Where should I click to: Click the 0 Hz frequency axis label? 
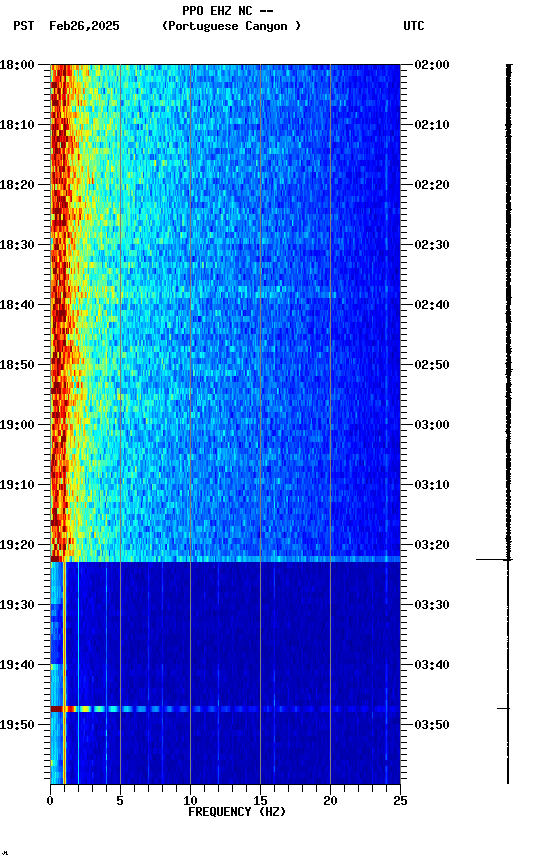pyautogui.click(x=50, y=802)
